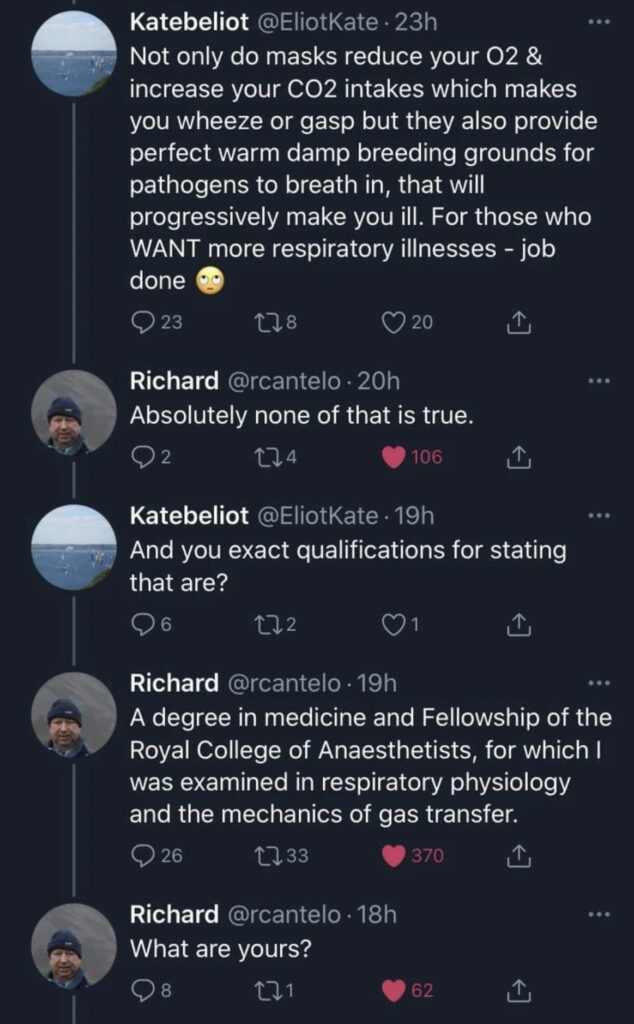Unlike the "What are yours?" tweet

(x=394, y=991)
